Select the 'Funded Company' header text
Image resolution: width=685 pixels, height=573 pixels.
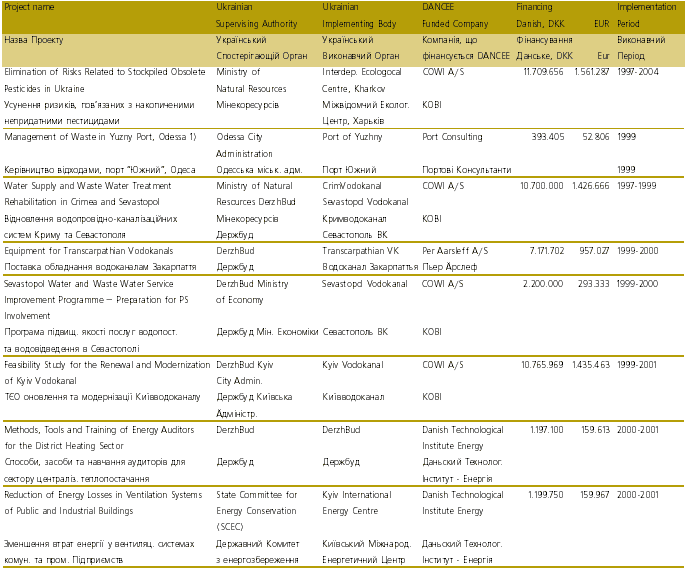click(455, 24)
